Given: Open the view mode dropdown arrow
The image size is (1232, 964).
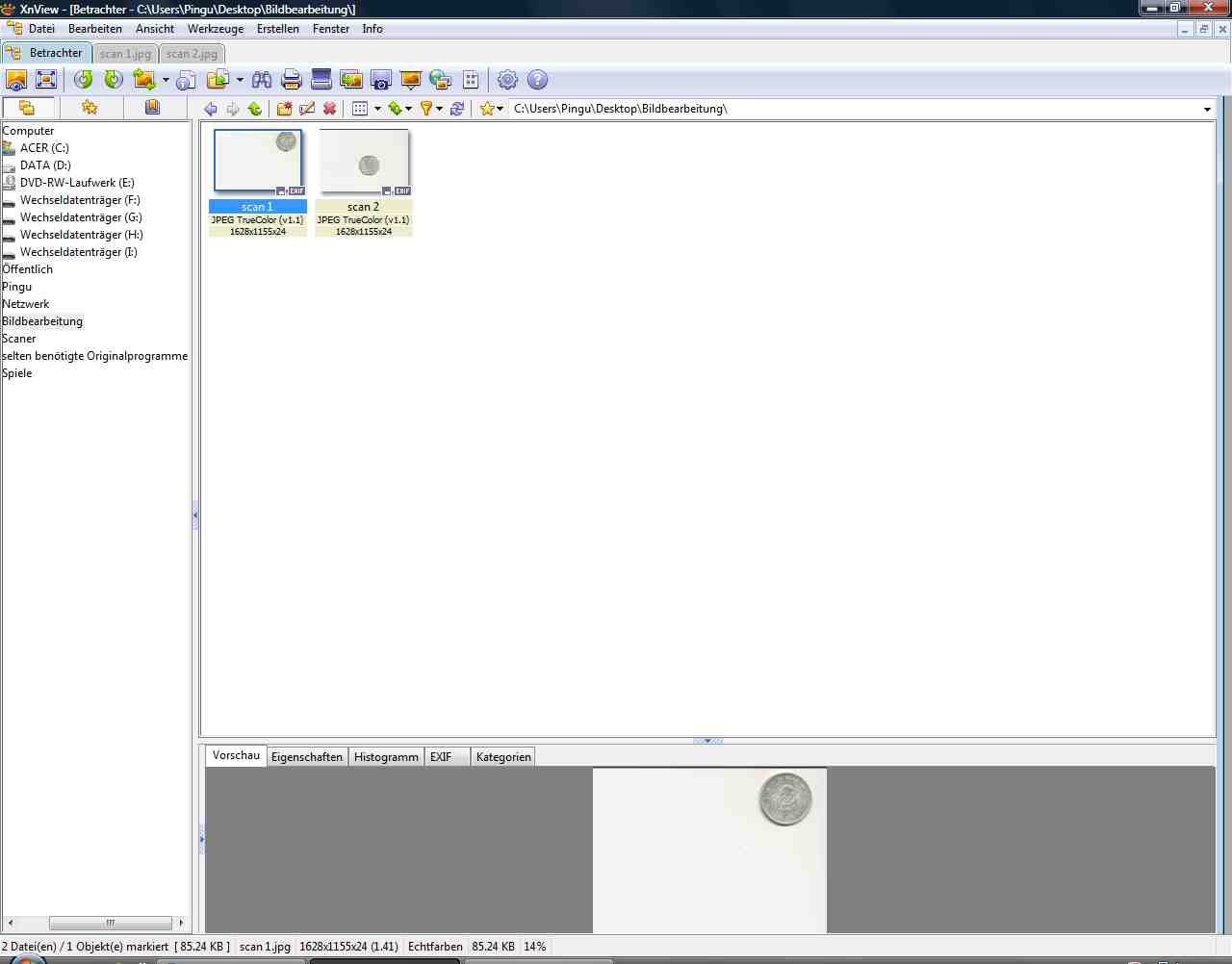Looking at the screenshot, I should (x=377, y=109).
